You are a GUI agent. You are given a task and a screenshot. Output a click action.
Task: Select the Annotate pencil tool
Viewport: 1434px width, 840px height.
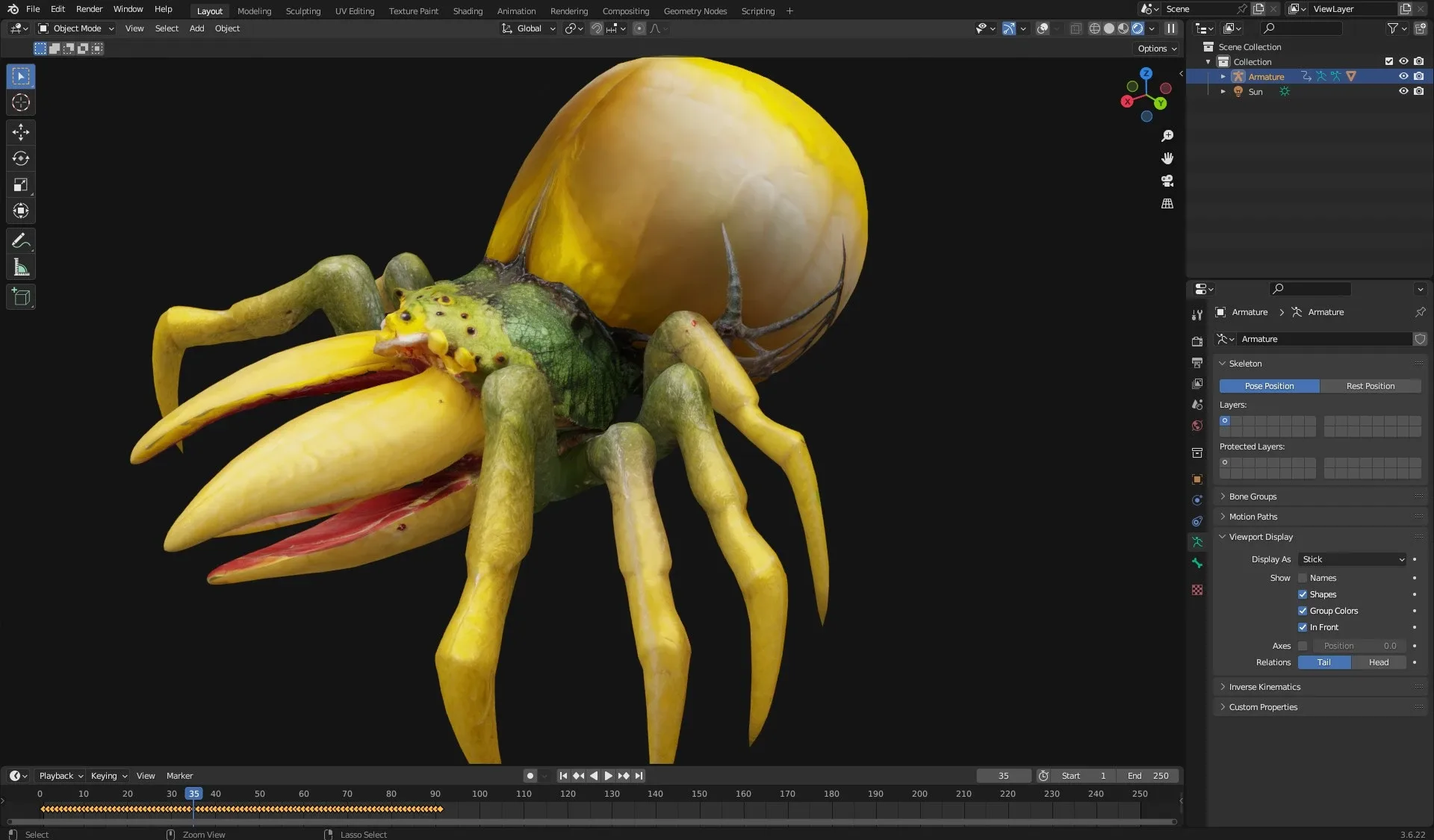[x=21, y=240]
